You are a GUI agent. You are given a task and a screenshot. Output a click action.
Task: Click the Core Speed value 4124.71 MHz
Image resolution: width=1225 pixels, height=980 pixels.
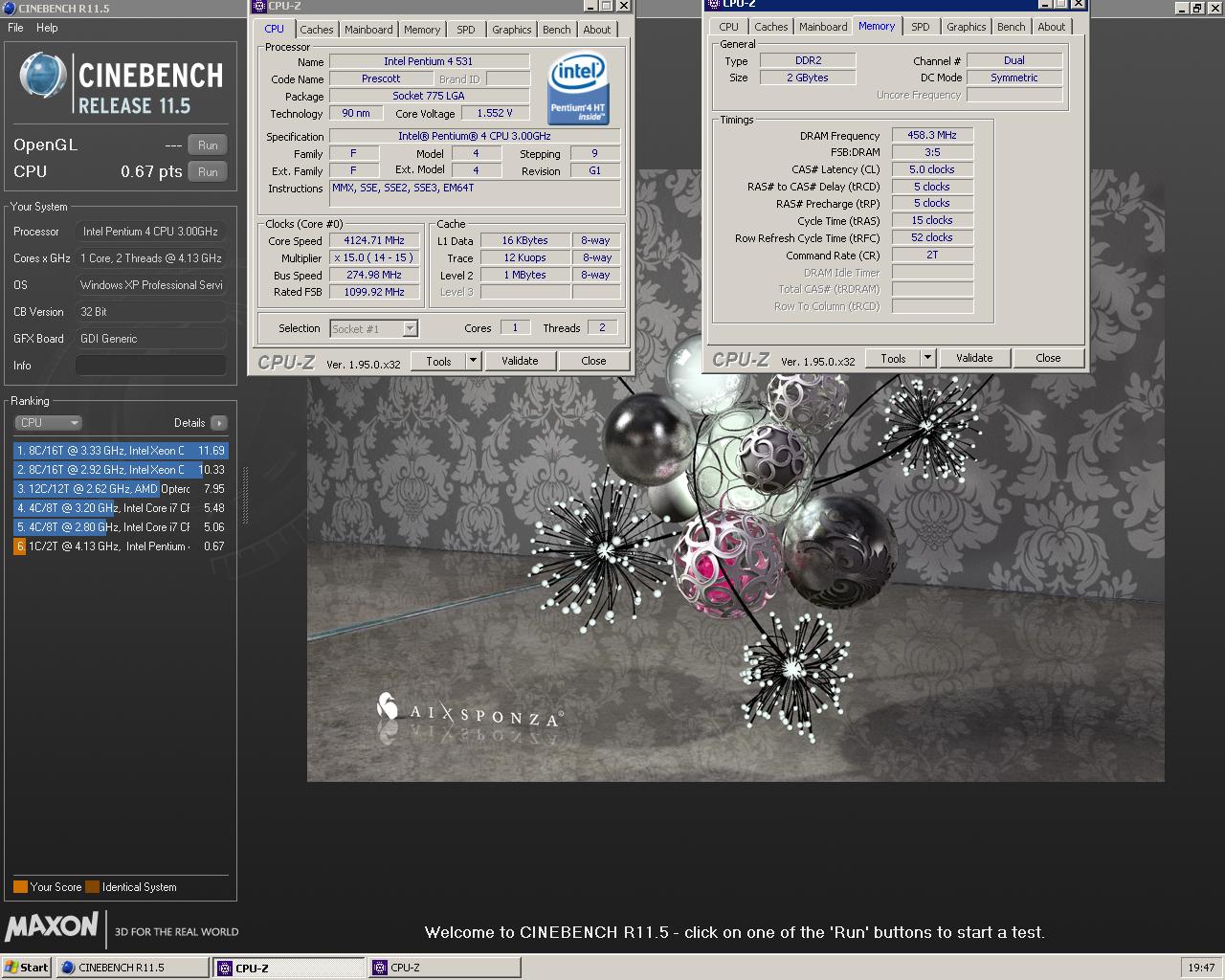pyautogui.click(x=374, y=240)
